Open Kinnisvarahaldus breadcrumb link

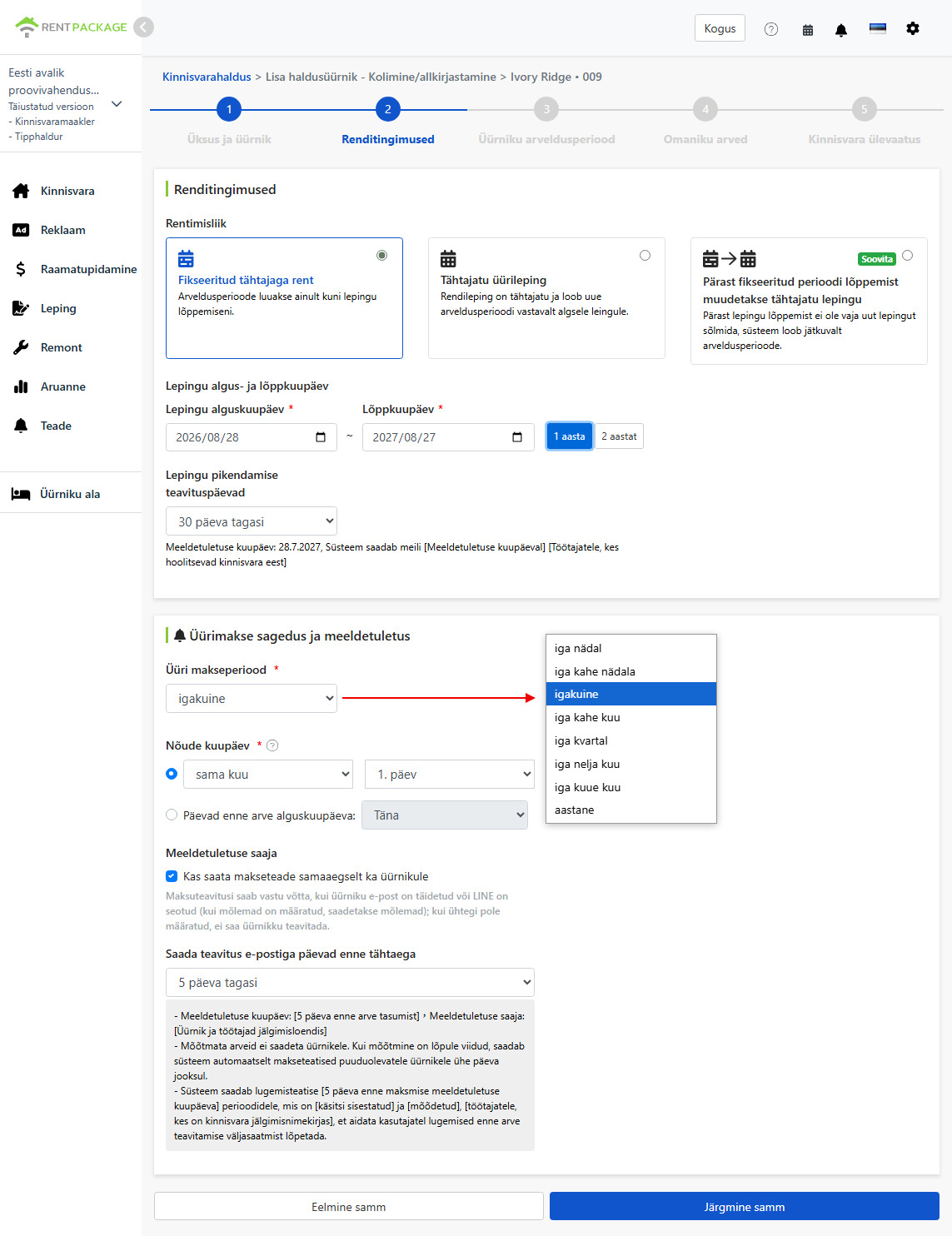pyautogui.click(x=207, y=77)
